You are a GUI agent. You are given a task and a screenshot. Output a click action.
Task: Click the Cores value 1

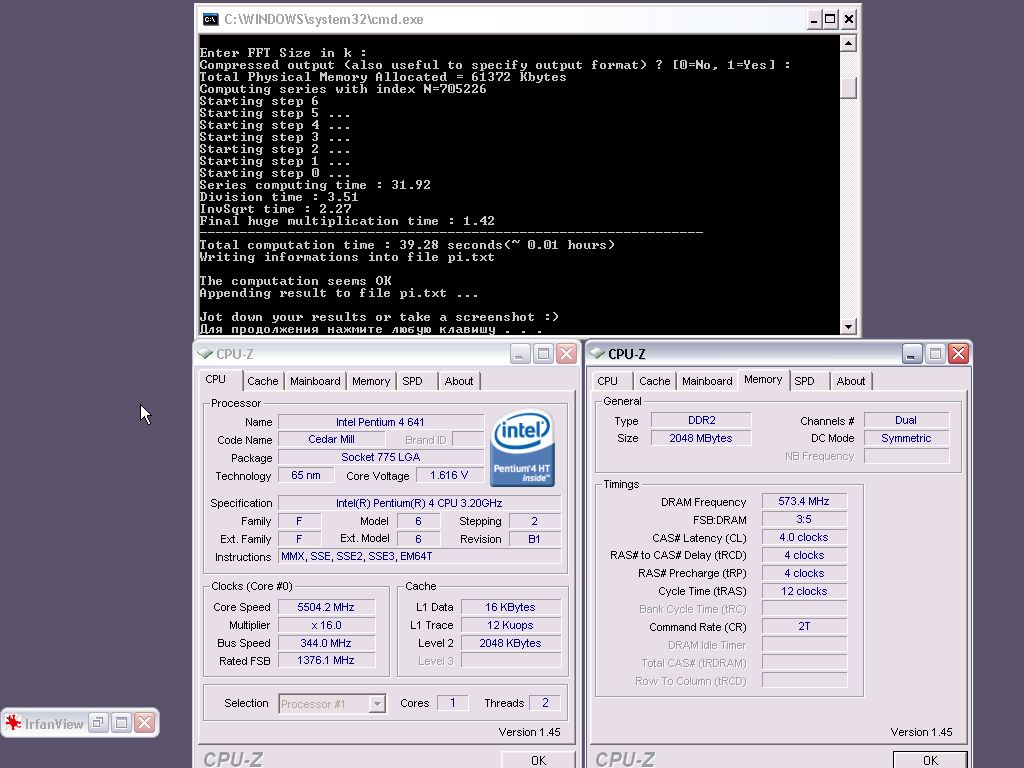point(452,703)
